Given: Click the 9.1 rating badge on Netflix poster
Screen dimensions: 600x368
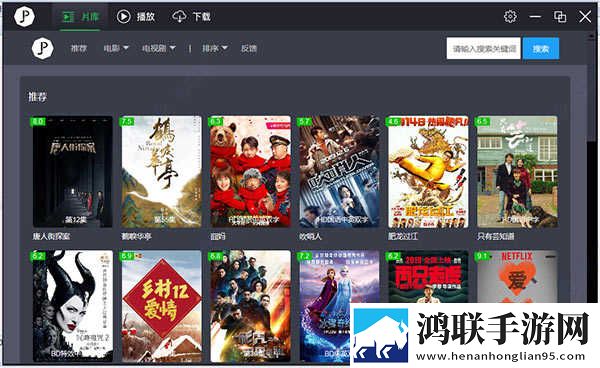Looking at the screenshot, I should point(482,256).
